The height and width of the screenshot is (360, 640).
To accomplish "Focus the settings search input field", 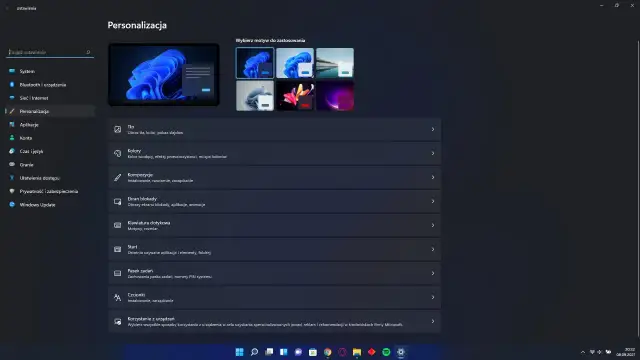I will [50, 52].
